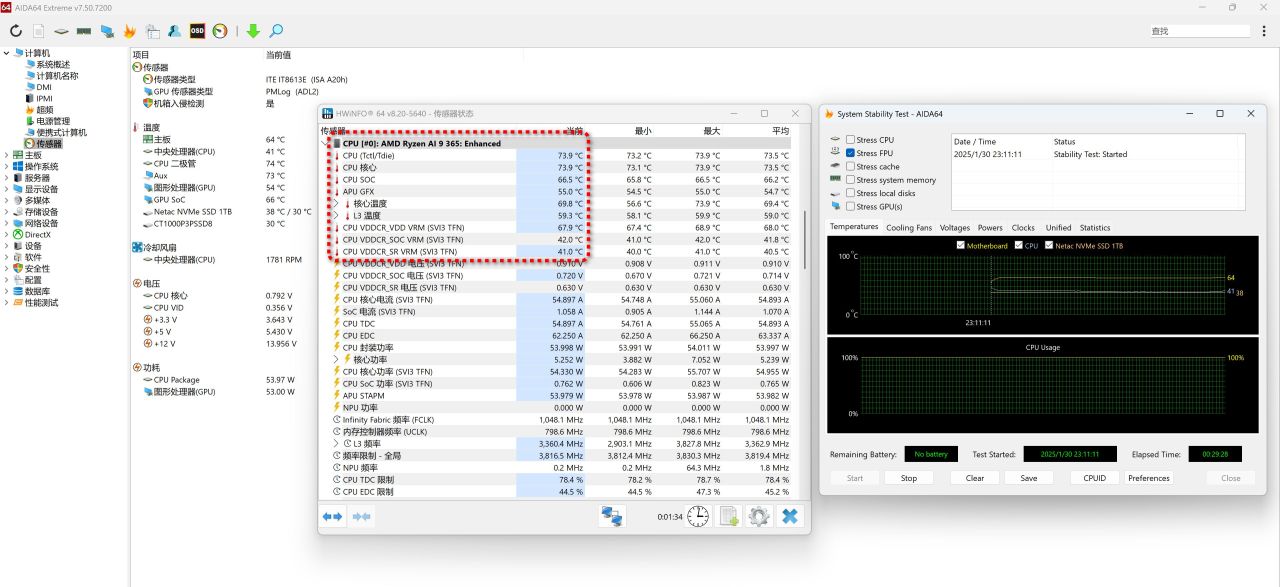Click the clipboard report toolbar icon in AIDA64
The image size is (1280, 587).
click(x=152, y=31)
